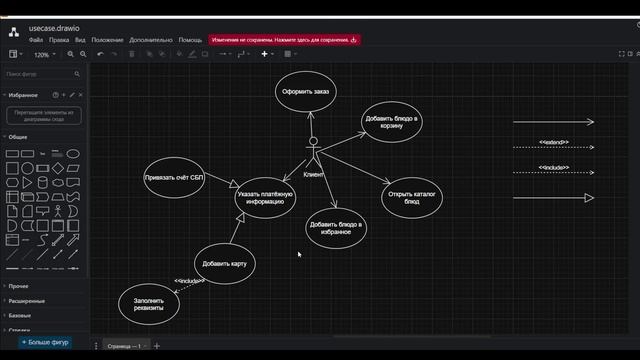640x360 pixels.
Task: Select the triangle shape in Общие
Action: (x=27, y=182)
